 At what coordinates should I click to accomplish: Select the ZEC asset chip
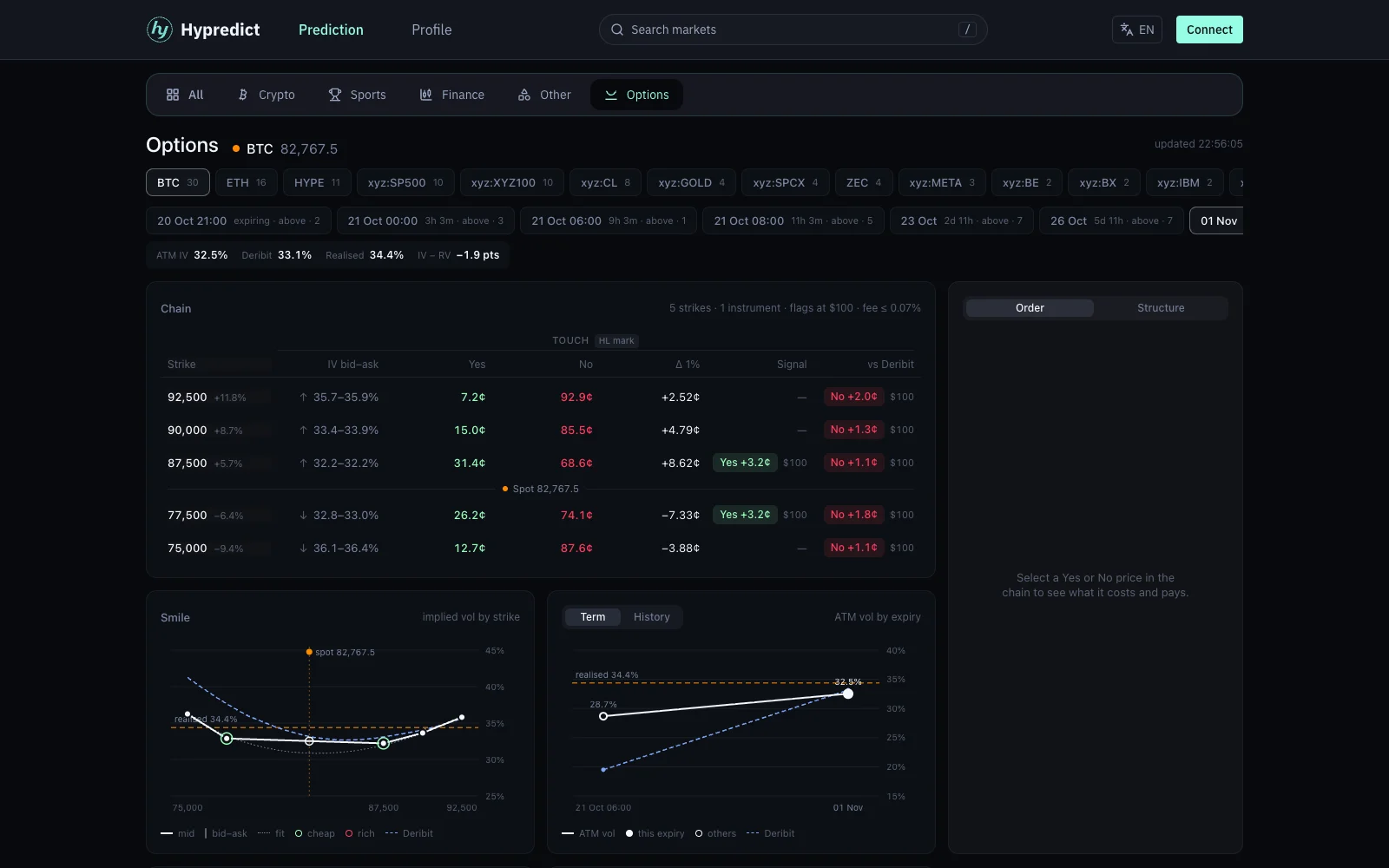(864, 182)
